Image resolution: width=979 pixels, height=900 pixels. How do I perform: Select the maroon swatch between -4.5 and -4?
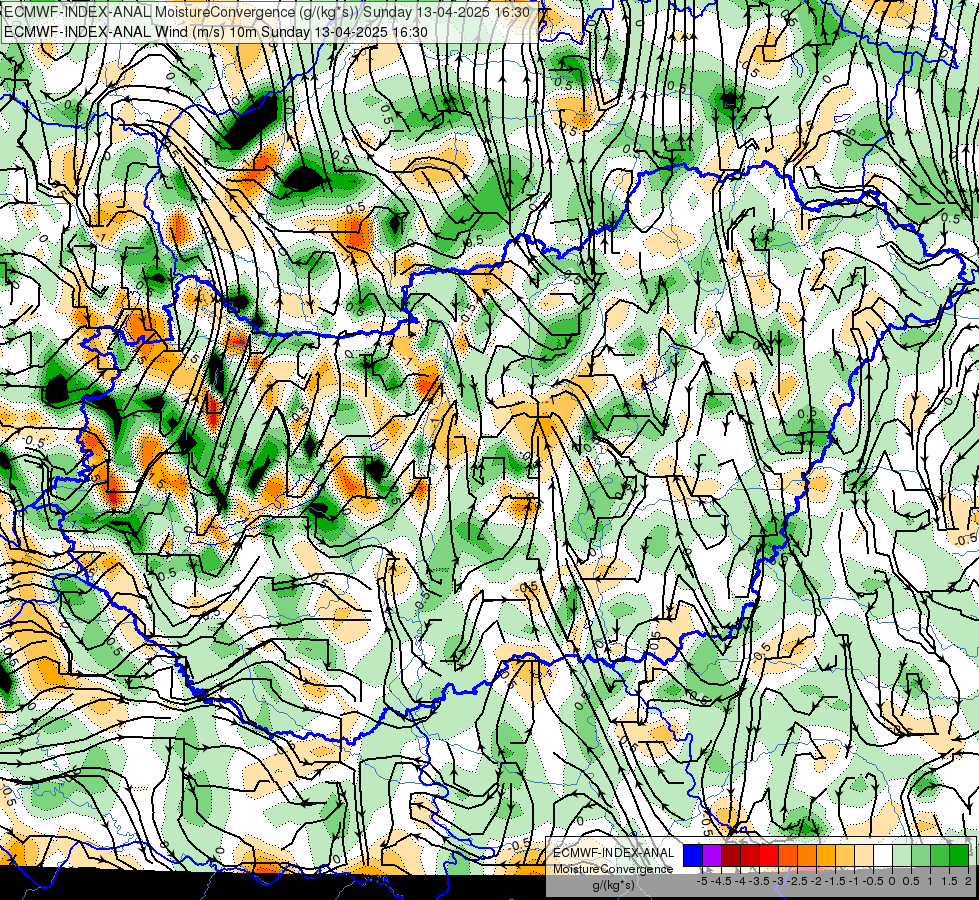(731, 856)
